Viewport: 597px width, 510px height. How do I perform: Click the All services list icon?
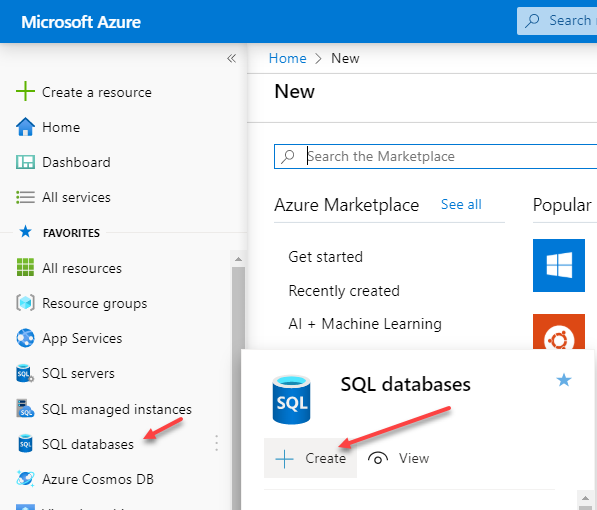25,197
